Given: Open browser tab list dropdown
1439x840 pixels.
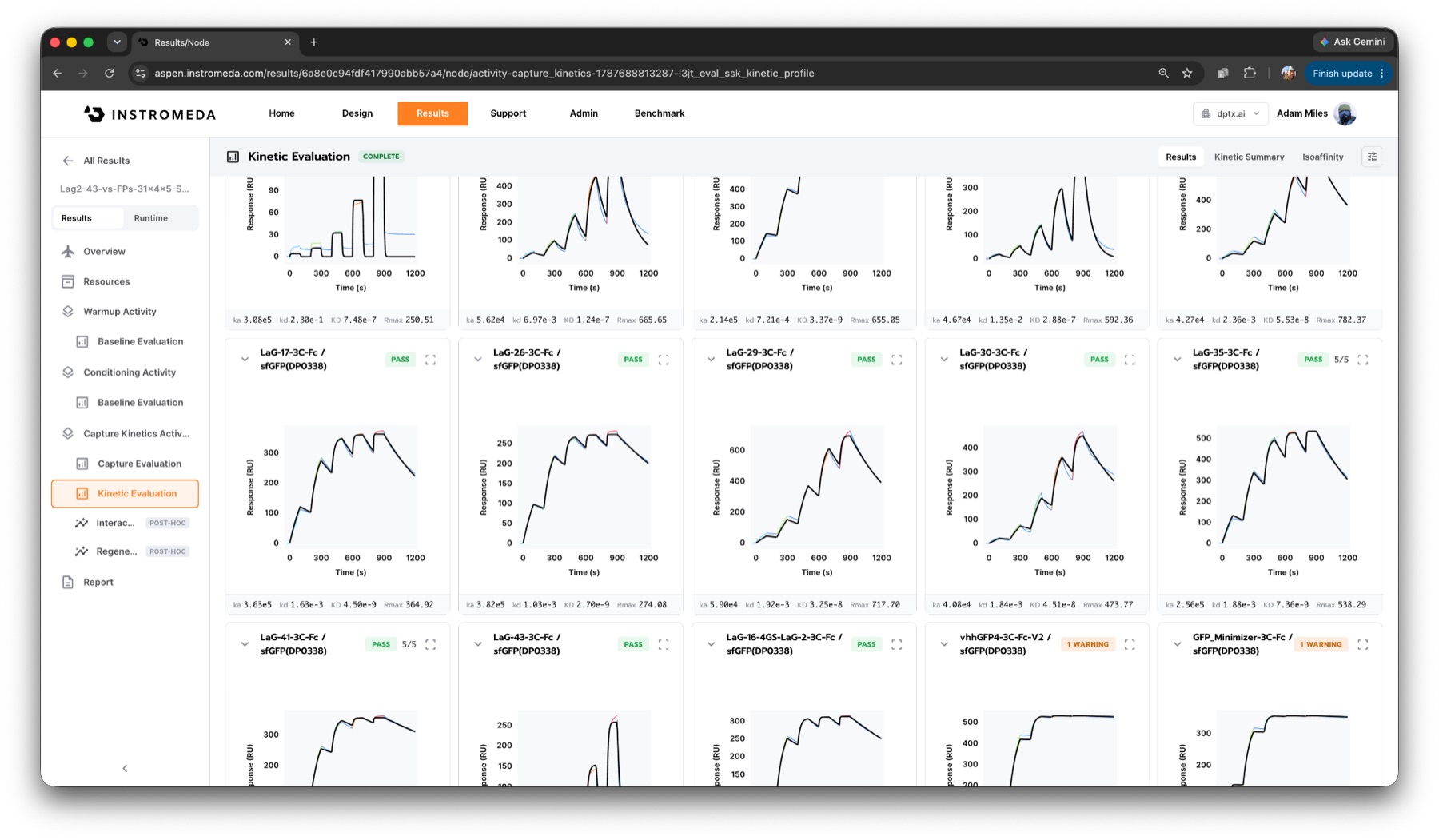Looking at the screenshot, I should pyautogui.click(x=117, y=42).
